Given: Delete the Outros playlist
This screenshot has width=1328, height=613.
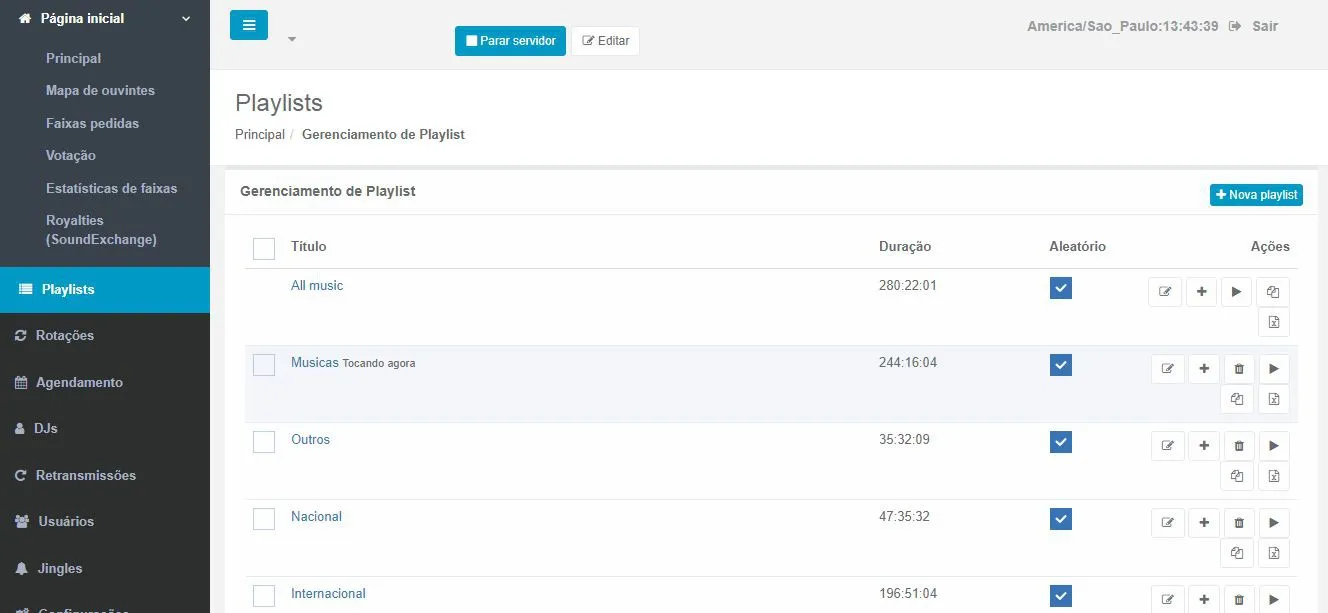Looking at the screenshot, I should click(1238, 445).
